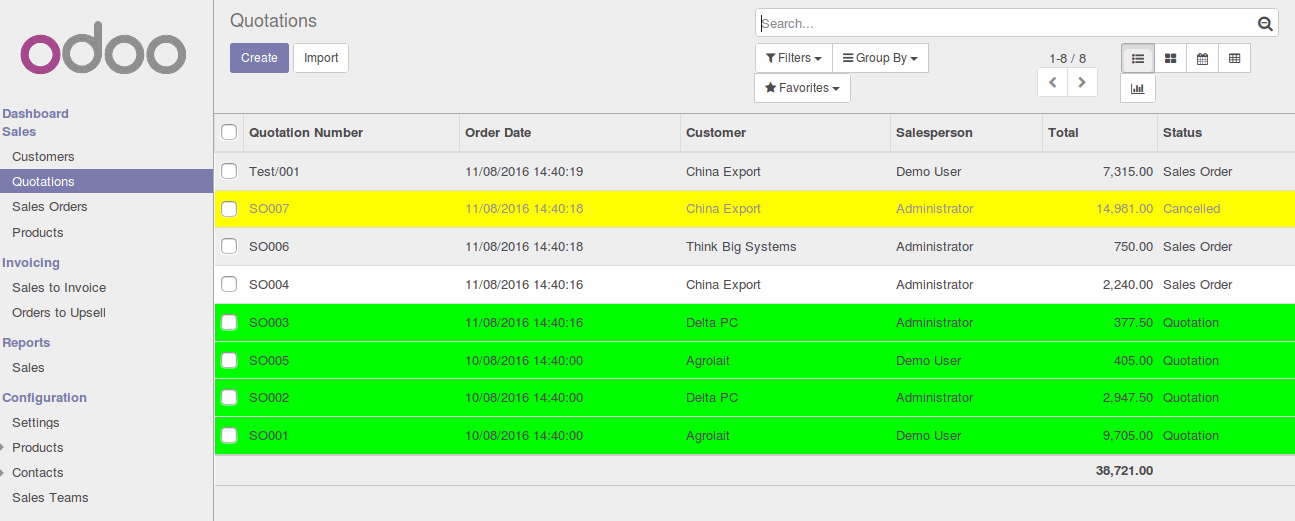Select Quotations menu item
The image size is (1295, 521).
pos(106,181)
